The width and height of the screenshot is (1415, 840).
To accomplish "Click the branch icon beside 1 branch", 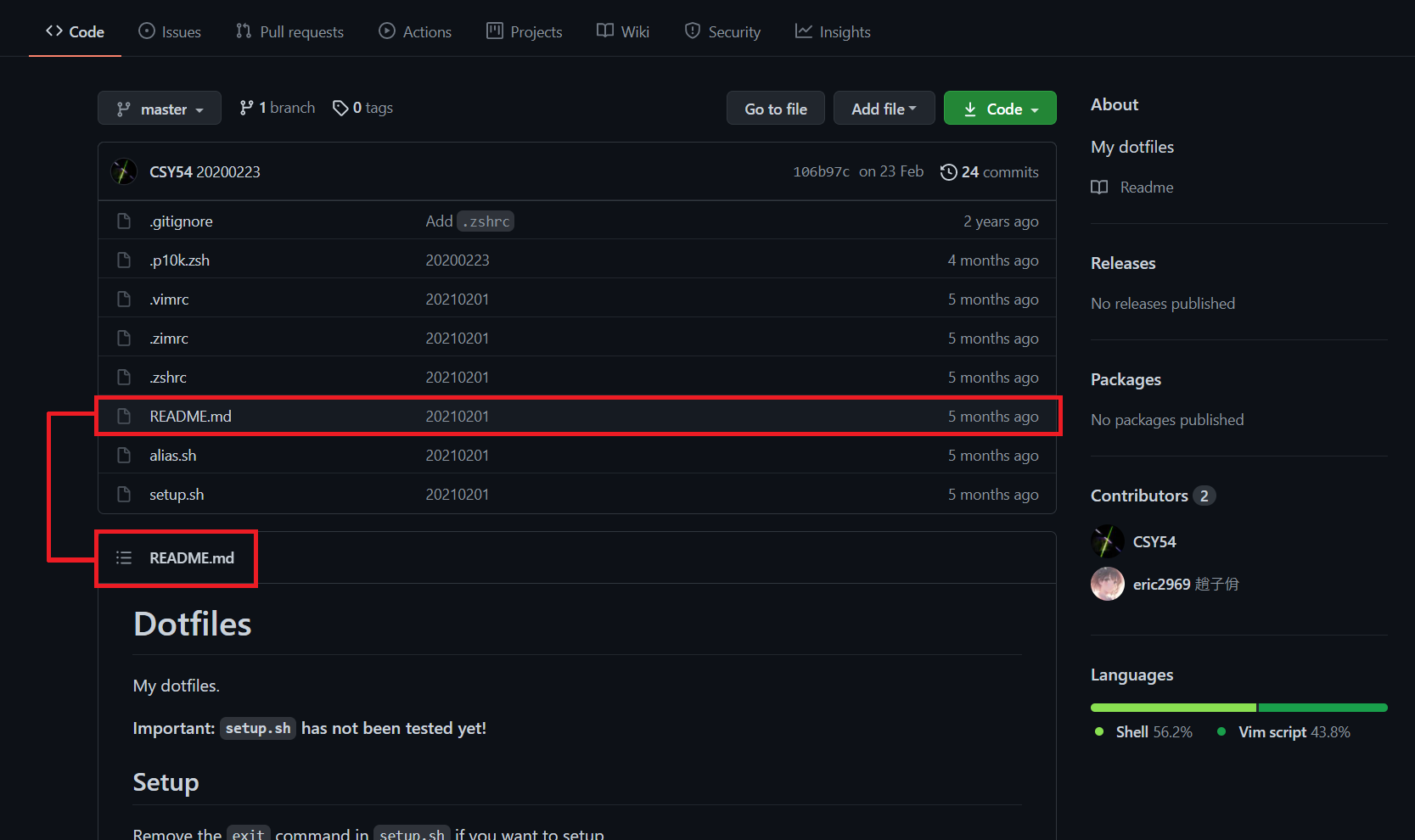I will click(x=246, y=108).
